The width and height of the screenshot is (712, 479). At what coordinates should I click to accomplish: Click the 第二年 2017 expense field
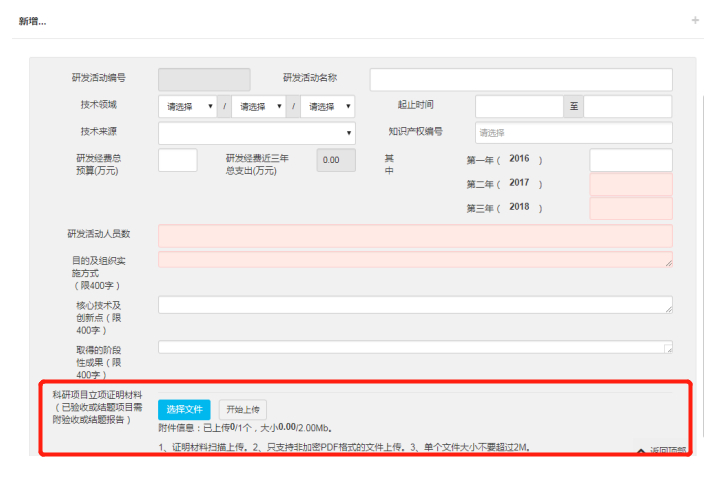pos(630,184)
